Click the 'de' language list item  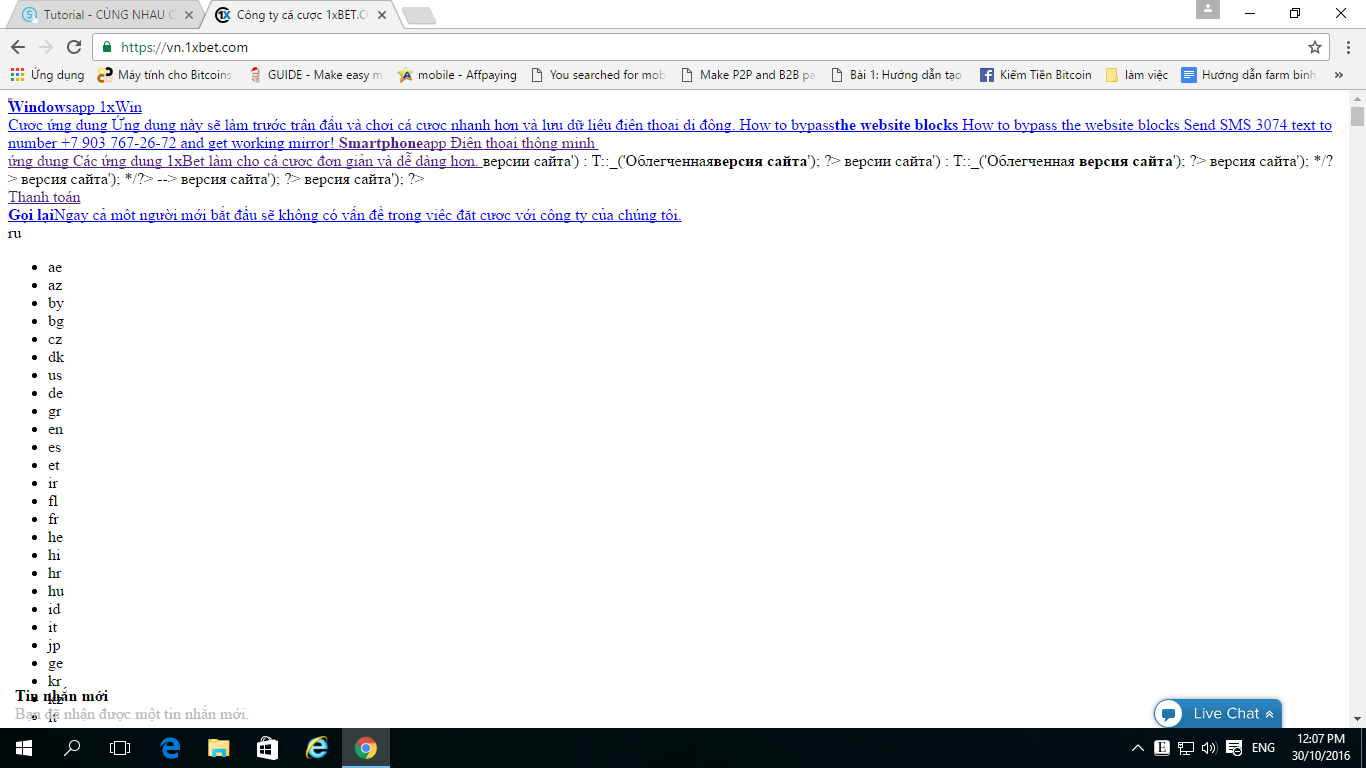point(56,393)
